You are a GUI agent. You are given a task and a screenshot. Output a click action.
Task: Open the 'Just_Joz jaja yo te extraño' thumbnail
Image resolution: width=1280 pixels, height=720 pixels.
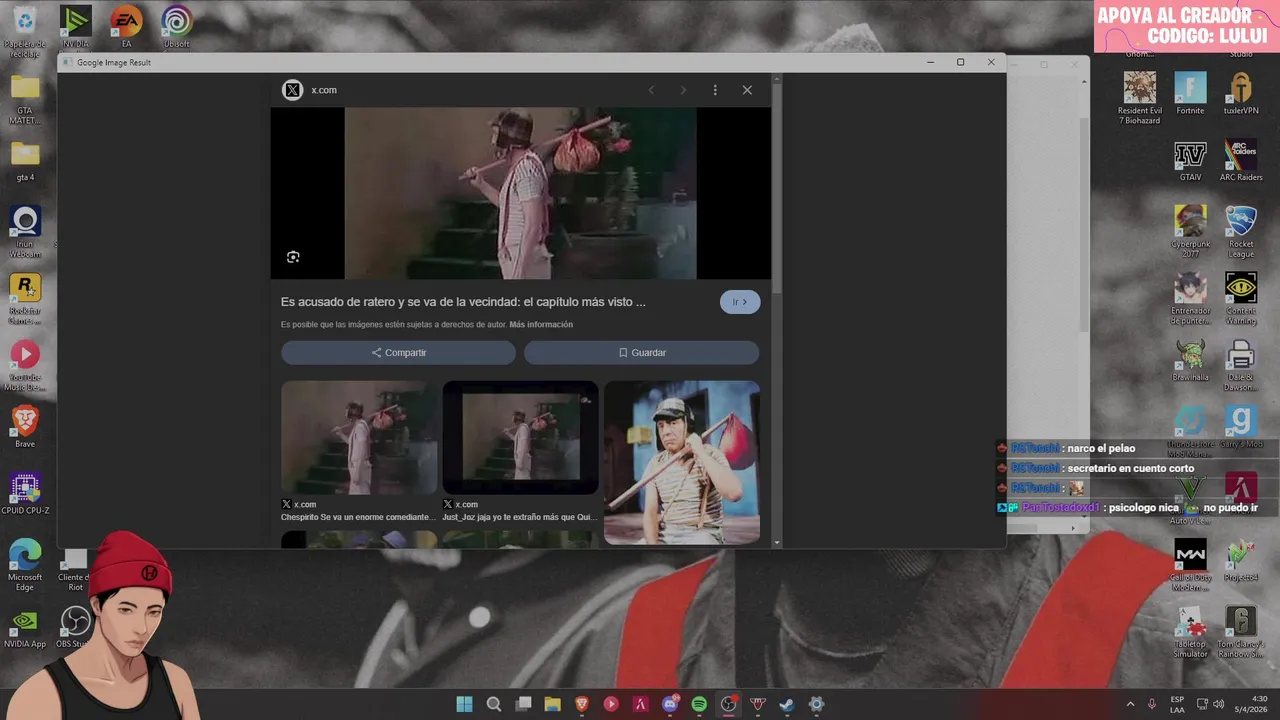(520, 438)
